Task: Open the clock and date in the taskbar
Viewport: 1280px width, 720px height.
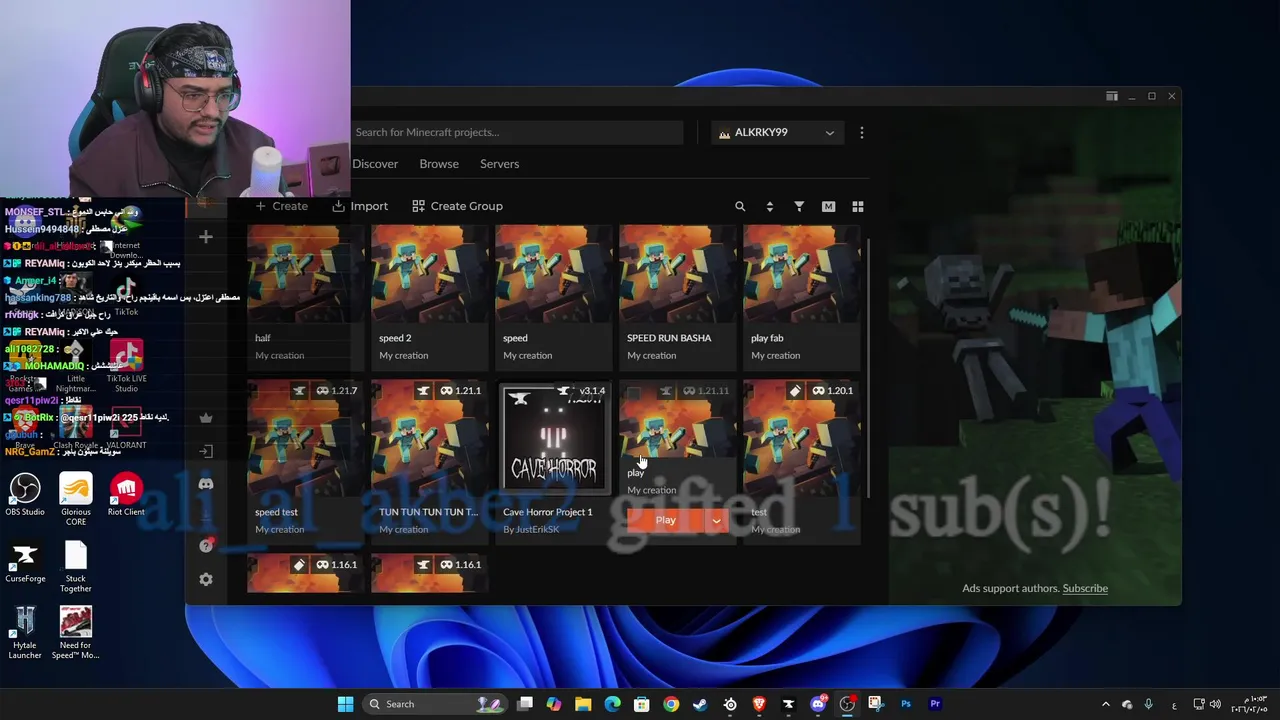Action: click(1248, 704)
